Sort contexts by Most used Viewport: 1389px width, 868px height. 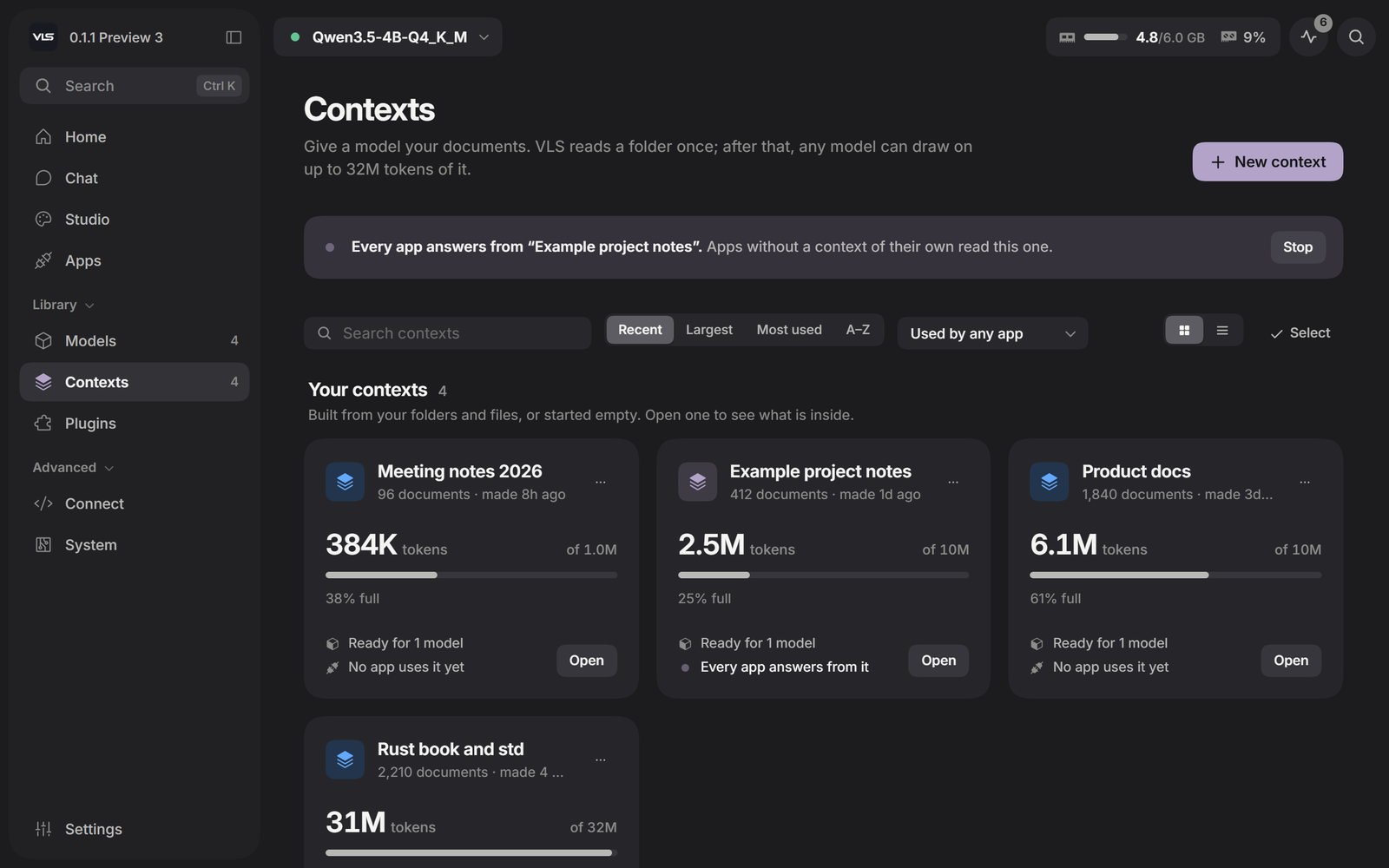point(789,330)
